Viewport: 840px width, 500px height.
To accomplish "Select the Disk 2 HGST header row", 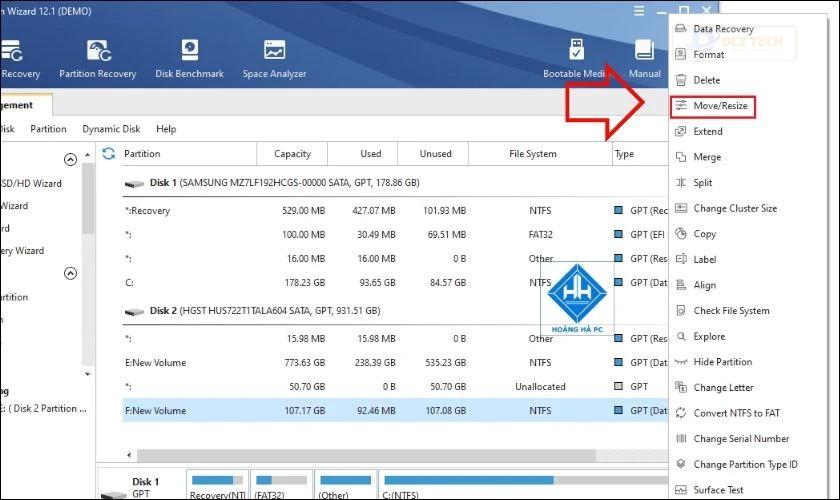I will point(395,311).
